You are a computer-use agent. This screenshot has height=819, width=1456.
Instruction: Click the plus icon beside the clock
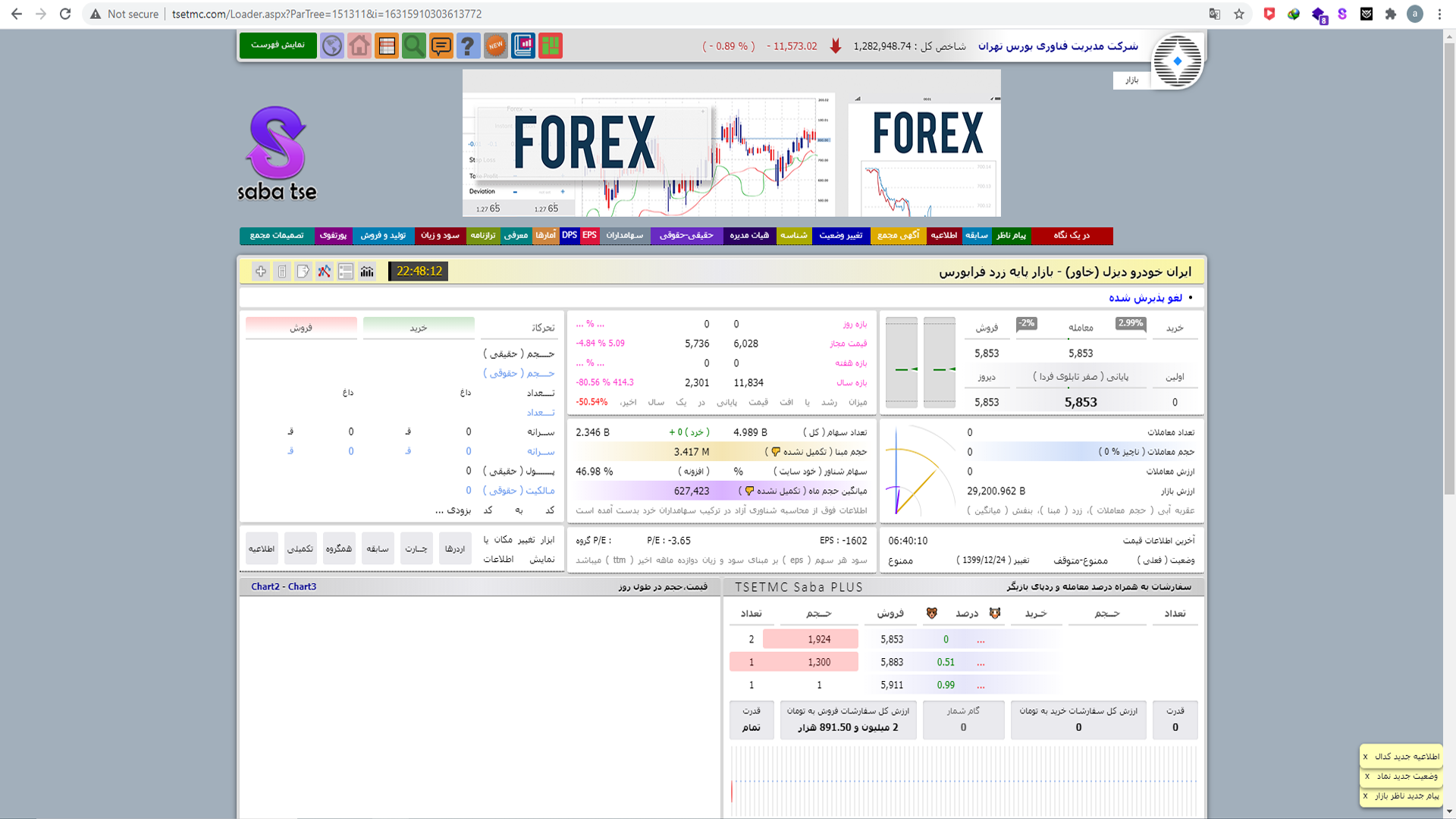(261, 271)
